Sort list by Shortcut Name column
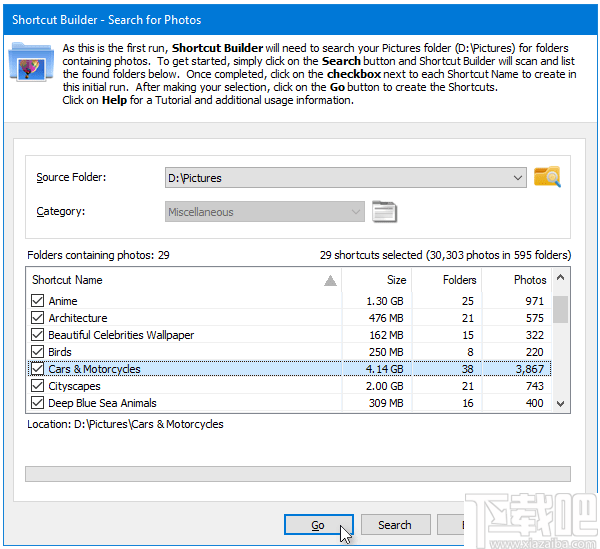 [184, 280]
